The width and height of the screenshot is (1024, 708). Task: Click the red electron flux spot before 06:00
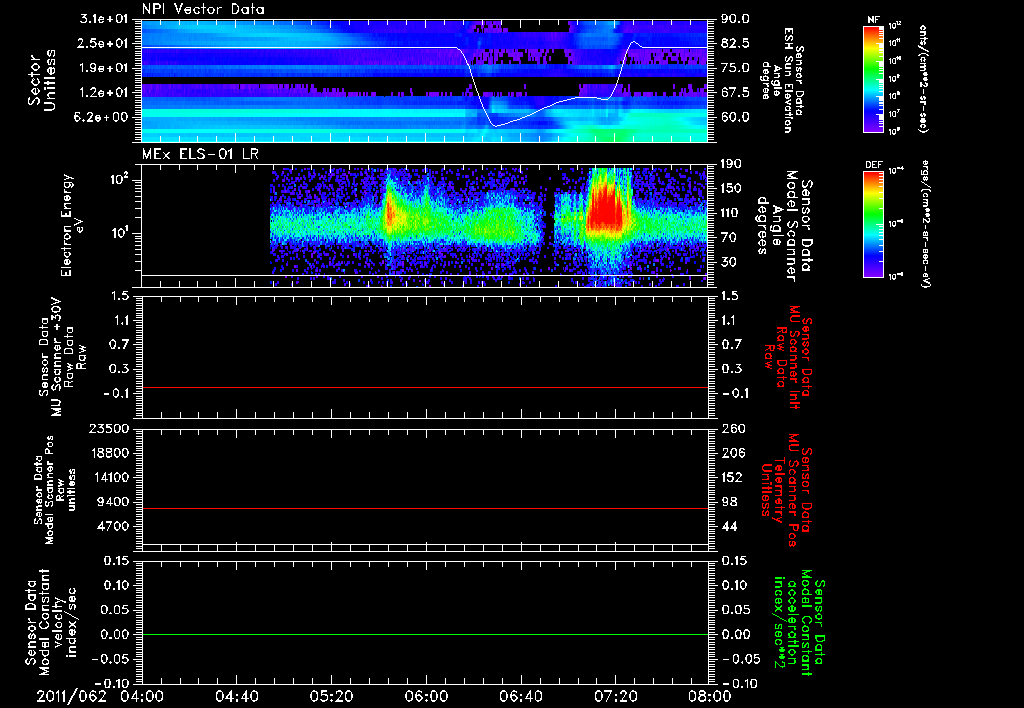tap(389, 212)
